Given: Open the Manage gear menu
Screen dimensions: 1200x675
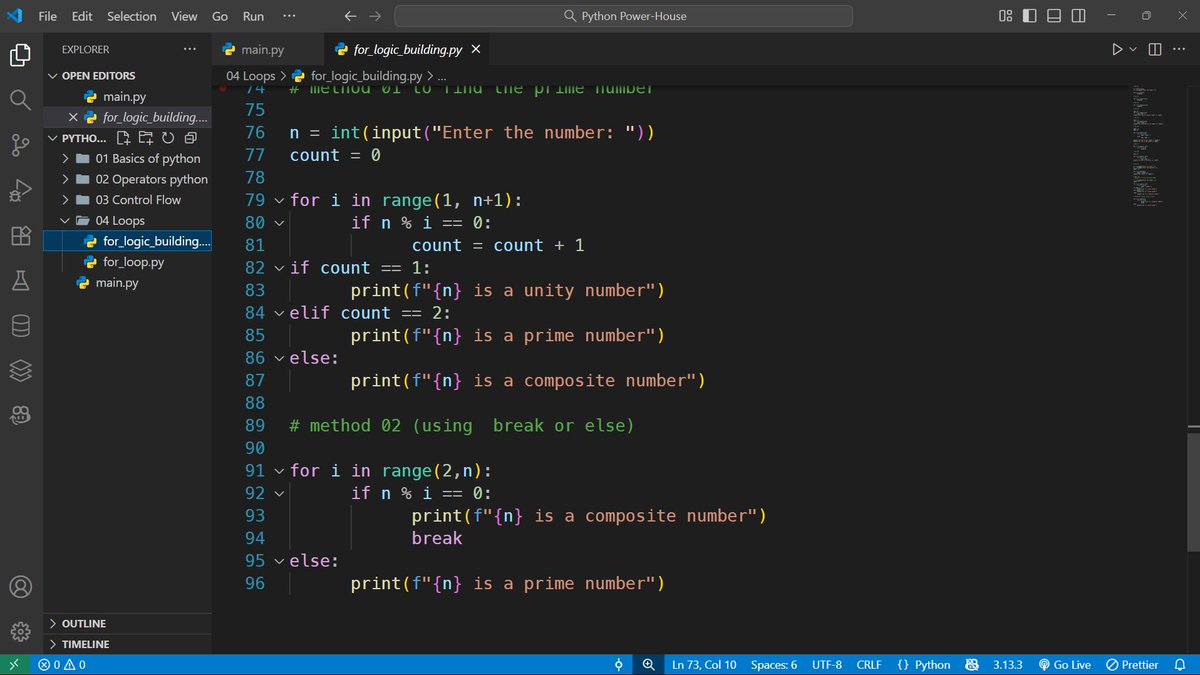Looking at the screenshot, I should (x=20, y=631).
